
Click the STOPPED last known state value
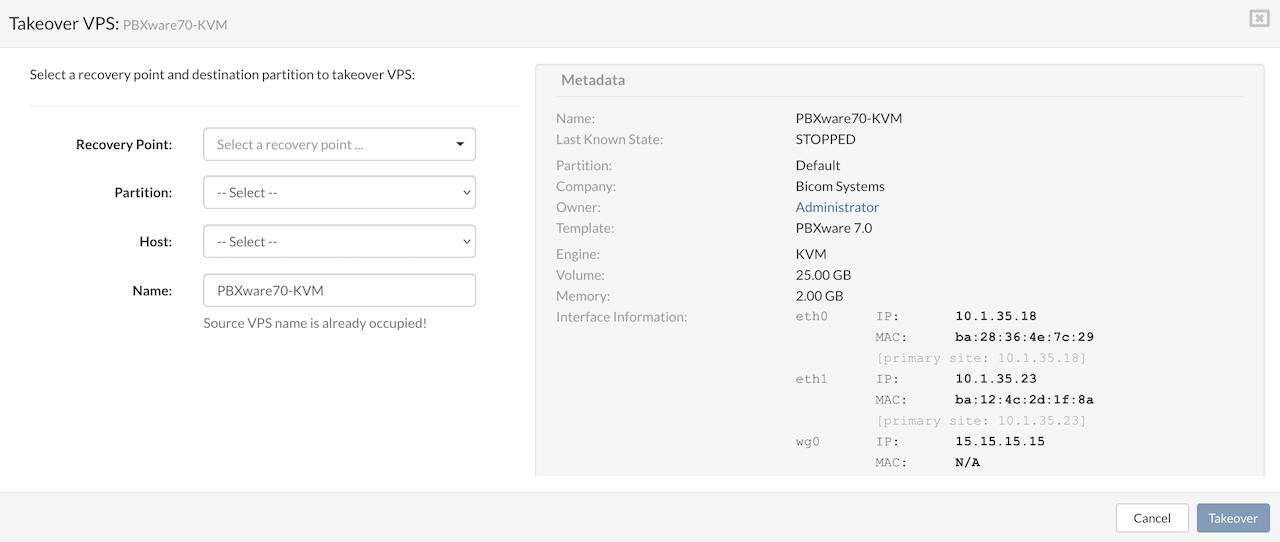(825, 139)
